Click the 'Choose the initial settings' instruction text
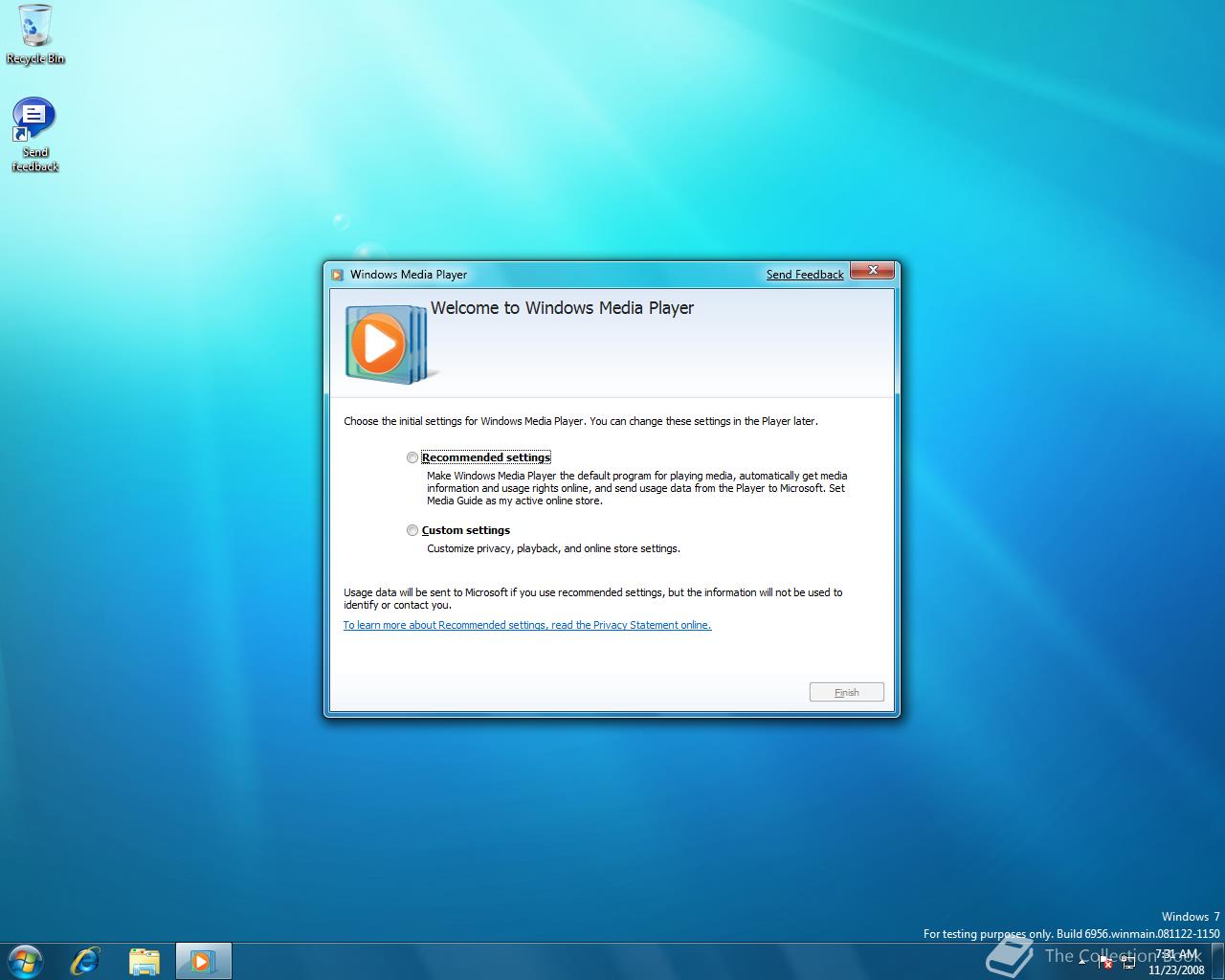 point(581,421)
